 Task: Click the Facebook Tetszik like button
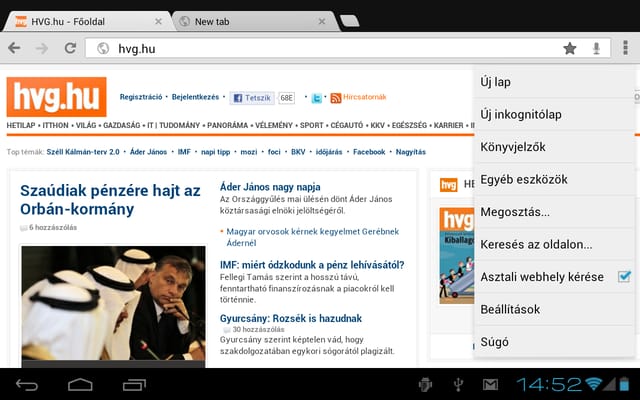(x=252, y=98)
